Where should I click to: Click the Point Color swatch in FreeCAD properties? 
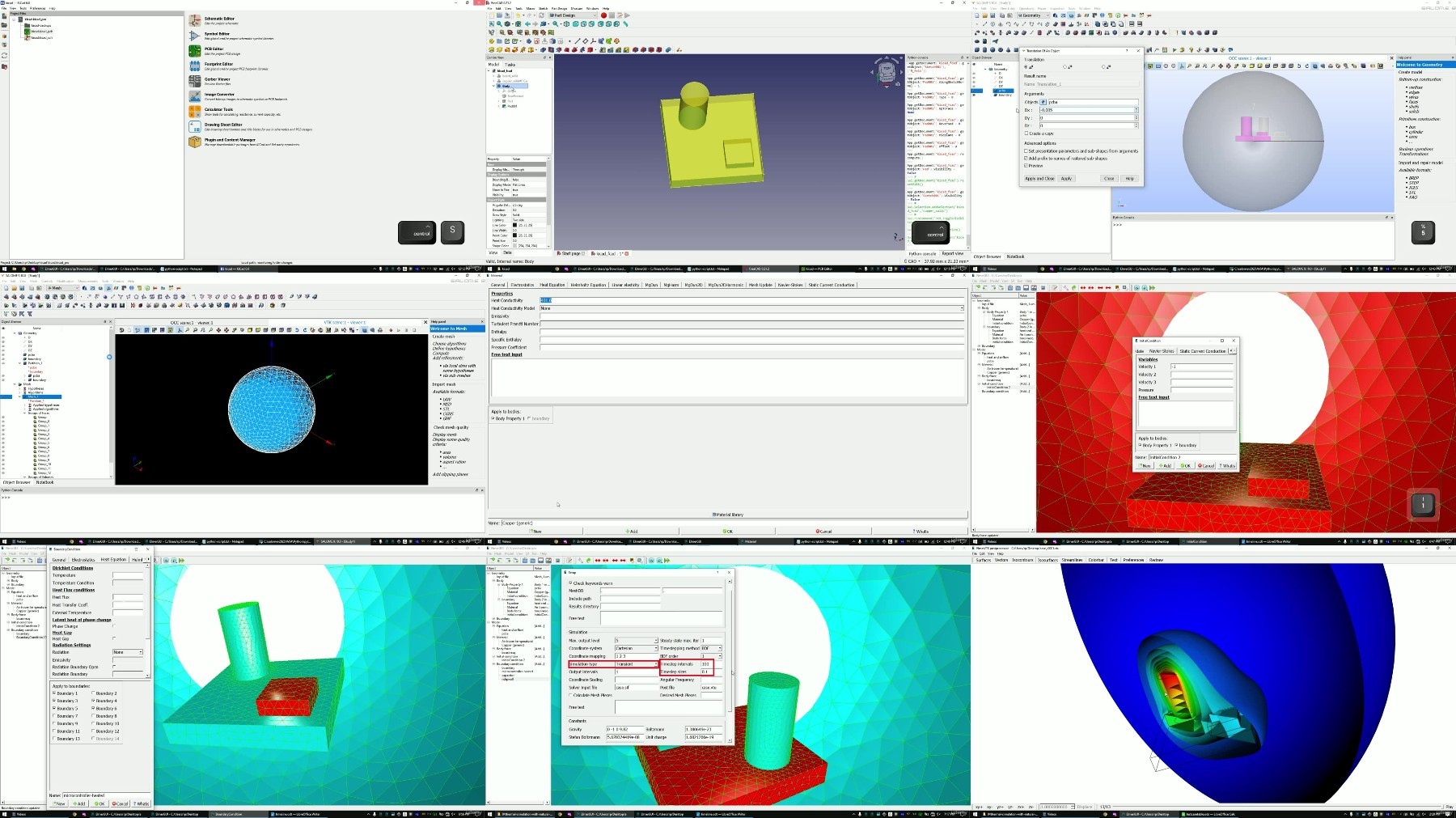(x=514, y=235)
